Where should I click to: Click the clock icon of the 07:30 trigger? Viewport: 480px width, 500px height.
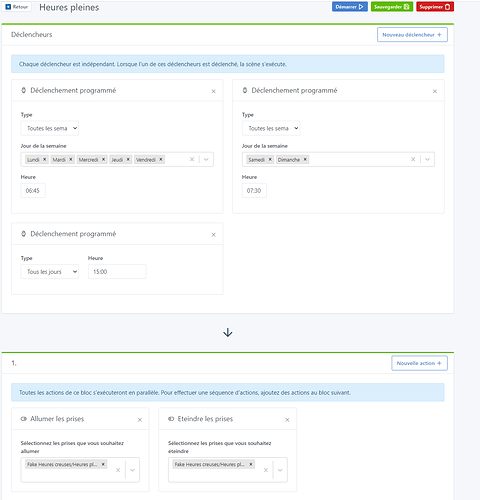(x=245, y=90)
